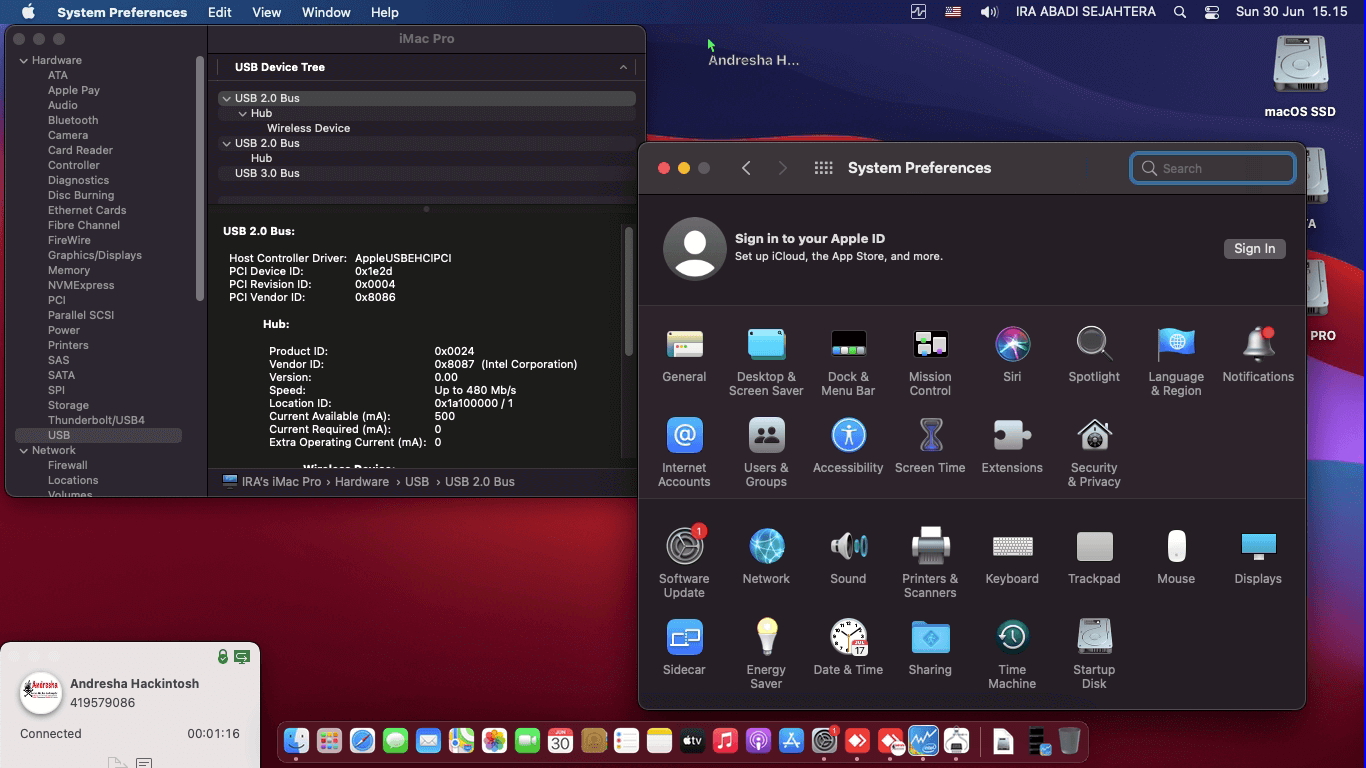Open Displays preferences pane
Viewport: 1366px width, 768px height.
pos(1258,557)
